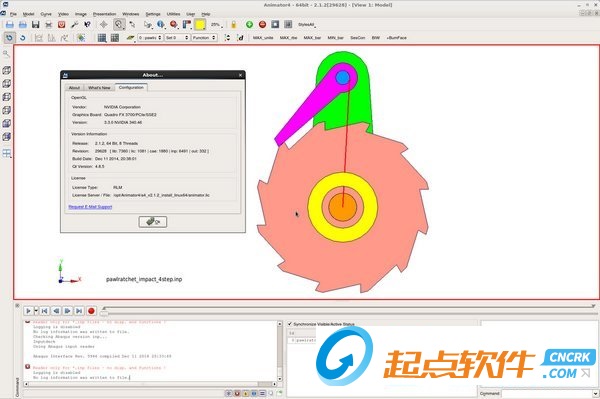Click the blue info icon

tap(161, 24)
